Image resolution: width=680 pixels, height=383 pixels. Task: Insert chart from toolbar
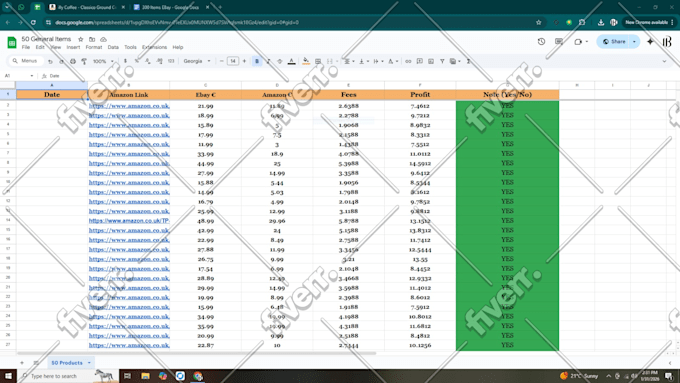point(431,61)
